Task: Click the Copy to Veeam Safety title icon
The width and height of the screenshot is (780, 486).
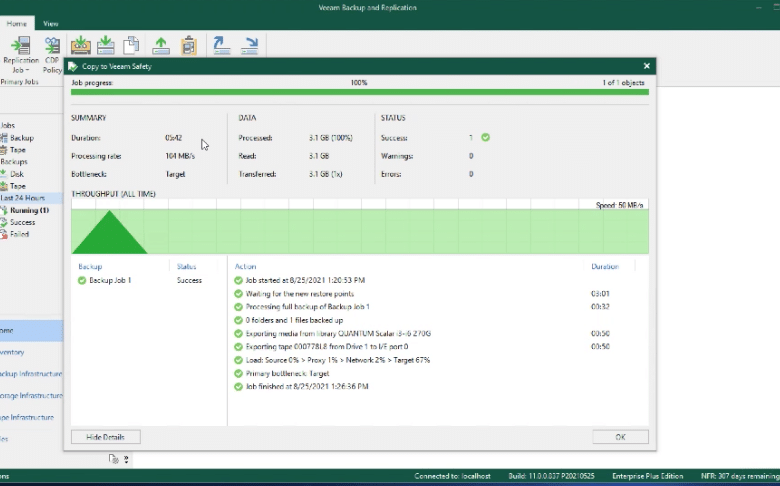Action: 73,66
